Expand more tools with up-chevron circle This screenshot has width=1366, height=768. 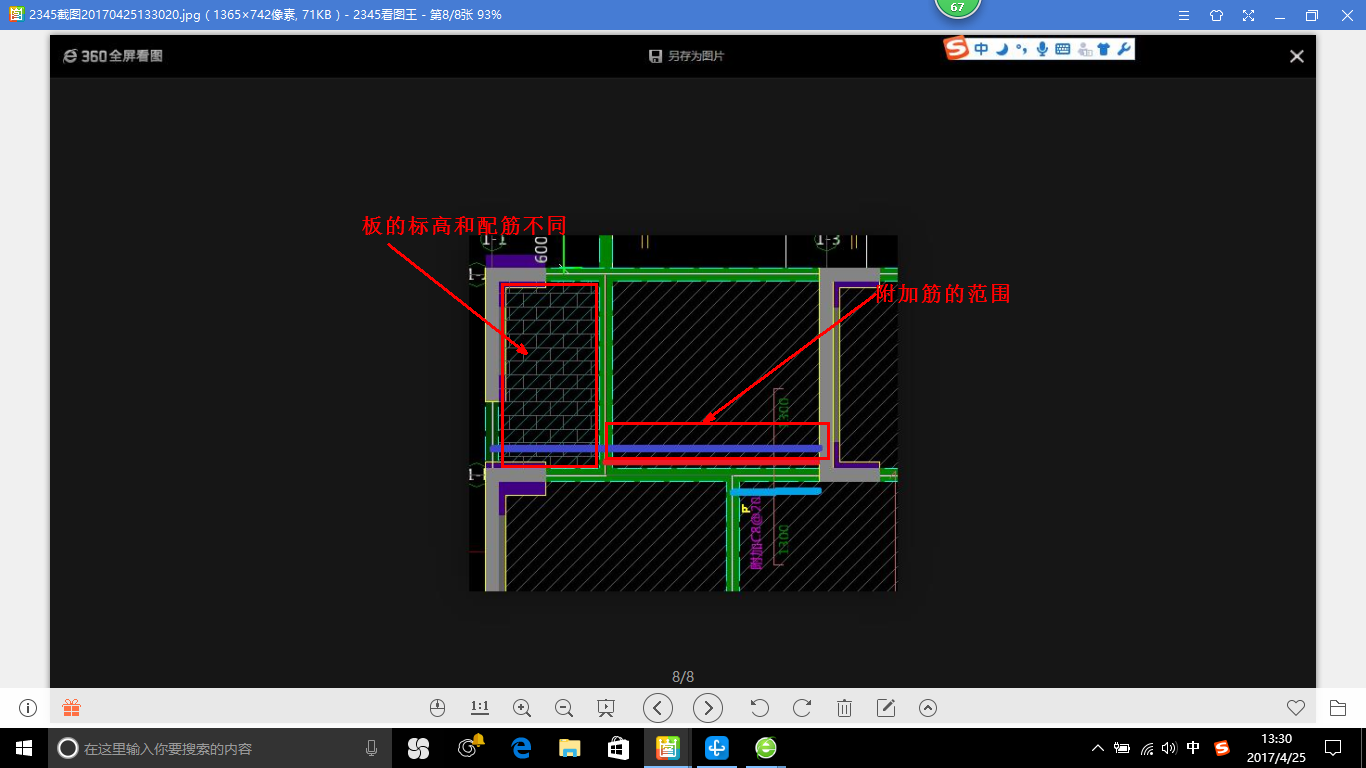(928, 708)
